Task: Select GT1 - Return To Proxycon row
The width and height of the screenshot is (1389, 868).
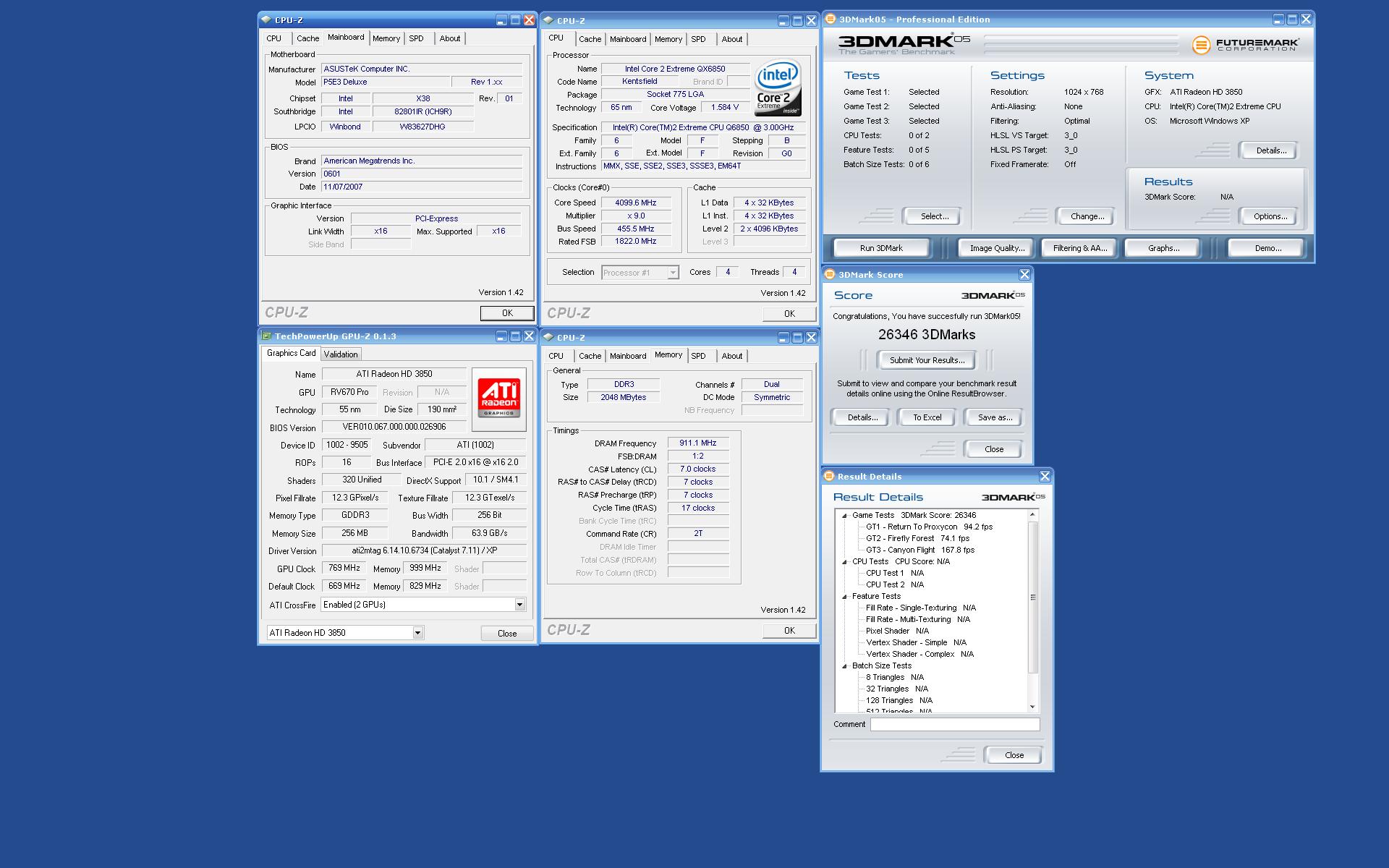Action: click(x=929, y=527)
